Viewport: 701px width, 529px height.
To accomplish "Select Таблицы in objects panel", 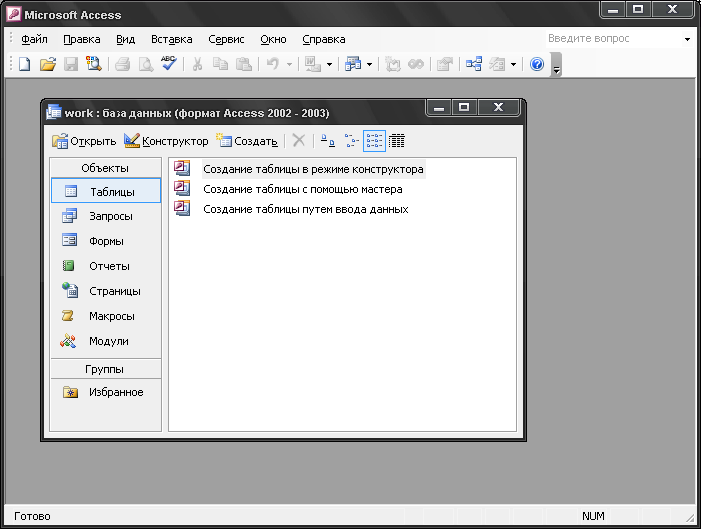I will tap(106, 191).
